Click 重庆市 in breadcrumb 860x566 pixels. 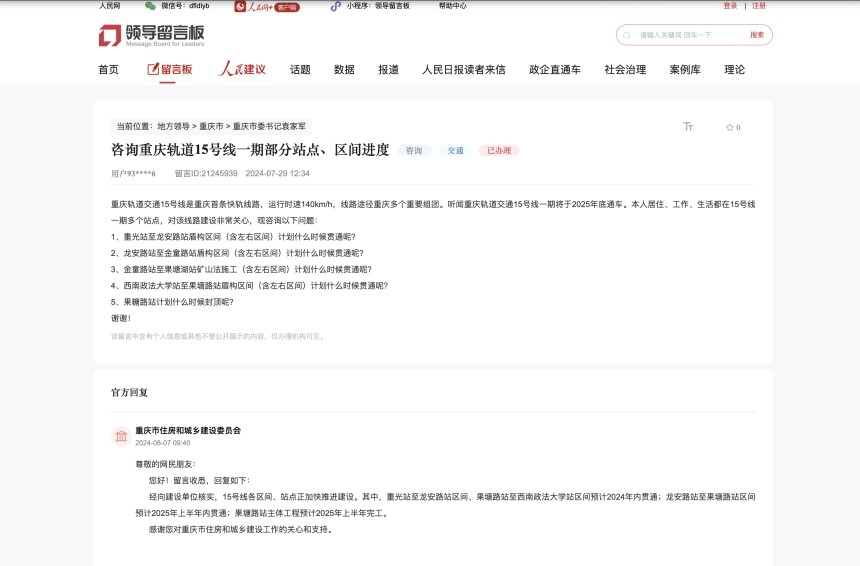click(x=211, y=126)
